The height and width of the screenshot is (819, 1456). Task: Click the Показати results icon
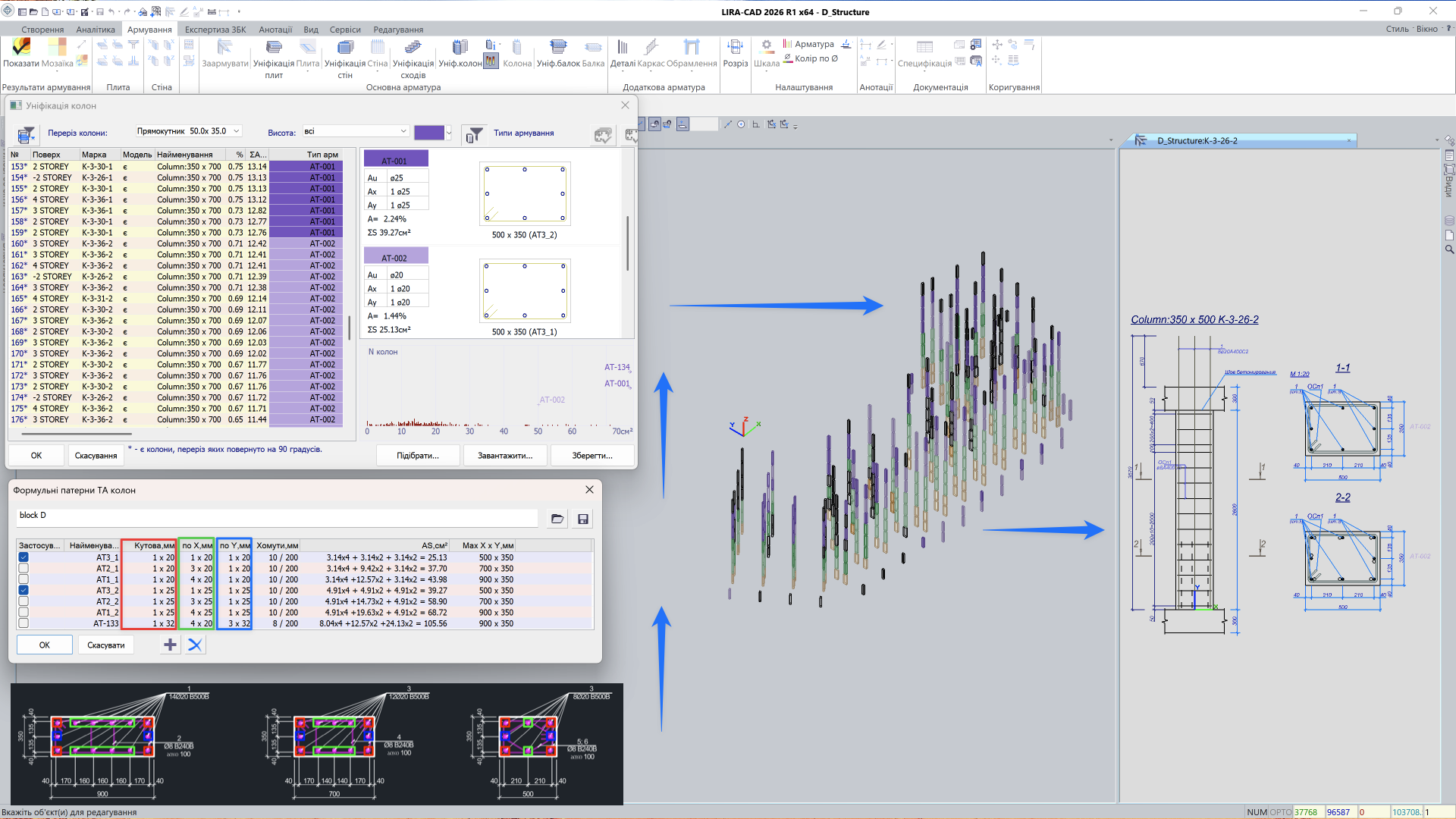click(20, 48)
